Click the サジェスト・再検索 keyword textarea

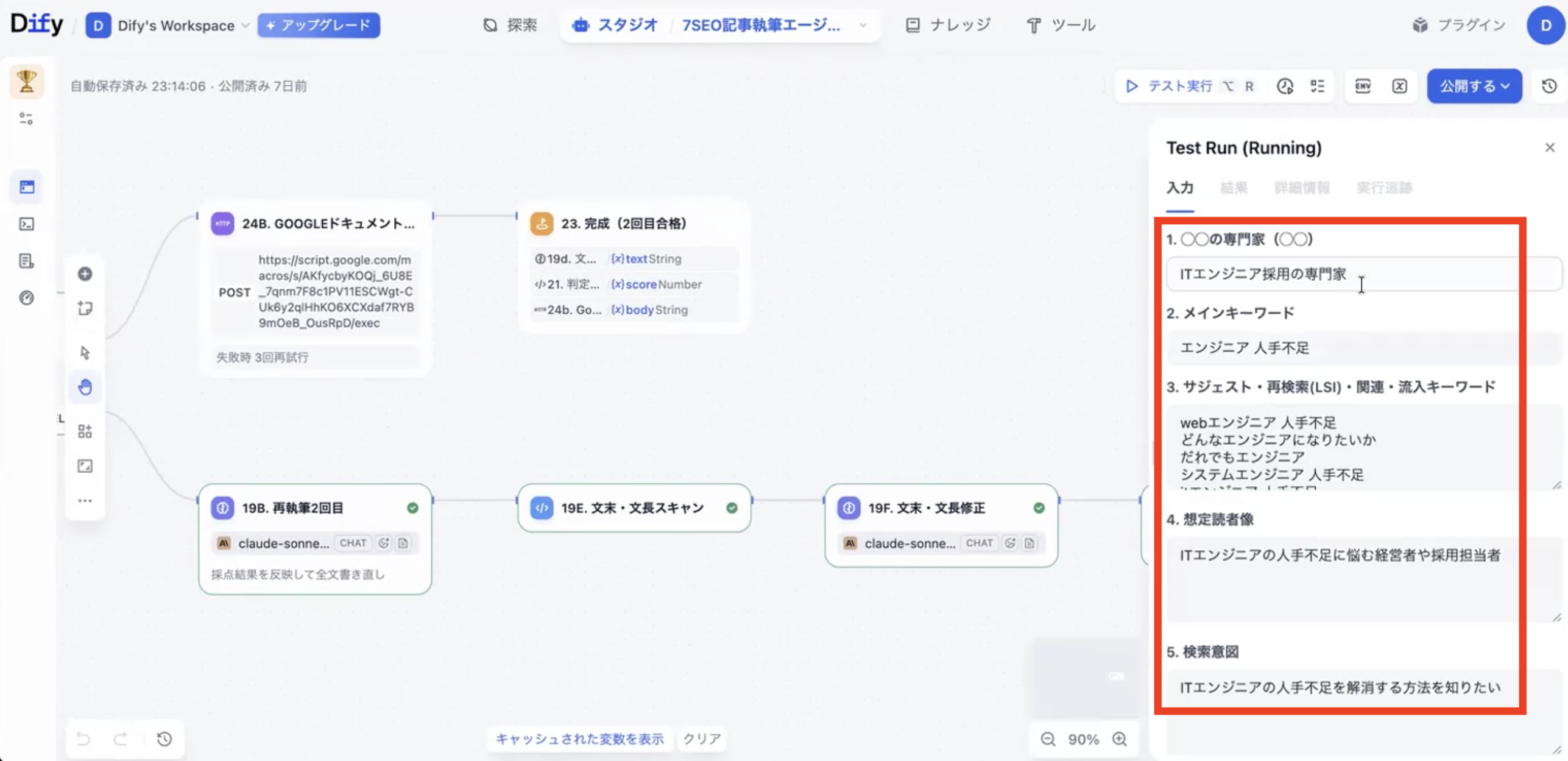pos(1363,447)
